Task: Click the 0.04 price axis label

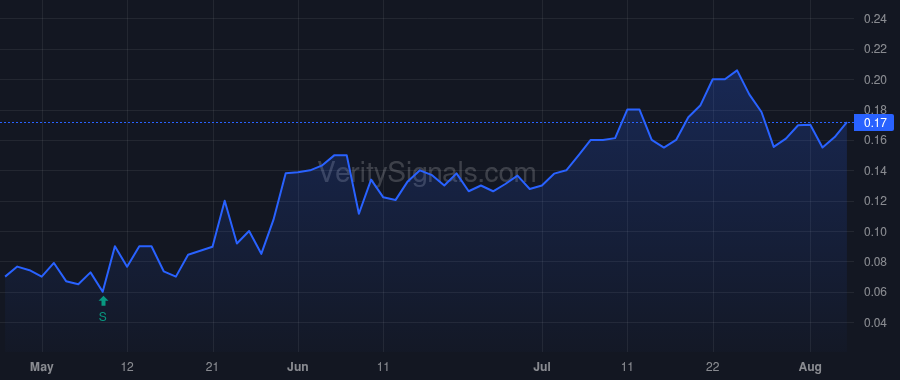Action: (875, 323)
